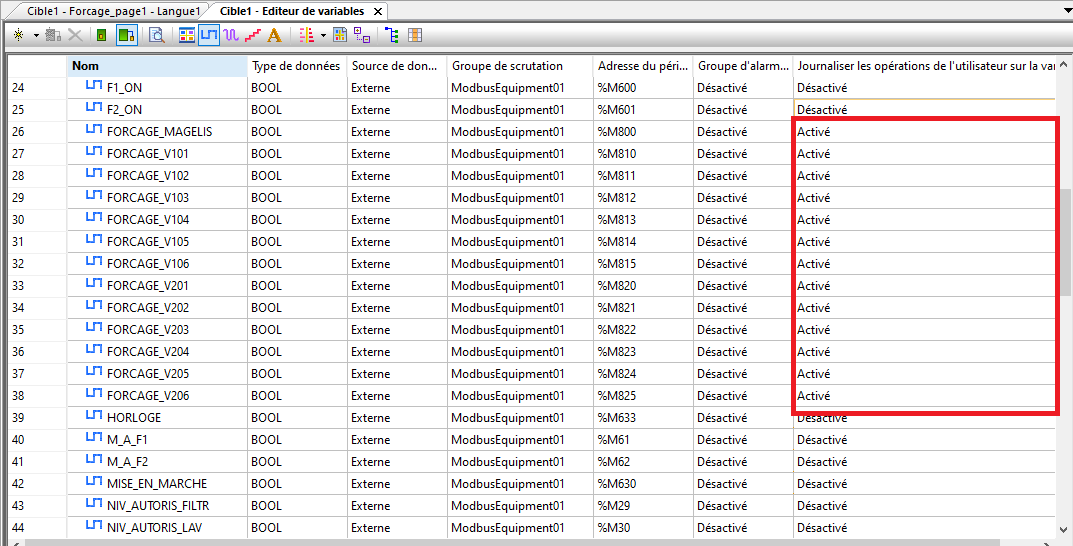Image resolution: width=1073 pixels, height=546 pixels.
Task: Click the new variable star icon
Action: (18, 35)
